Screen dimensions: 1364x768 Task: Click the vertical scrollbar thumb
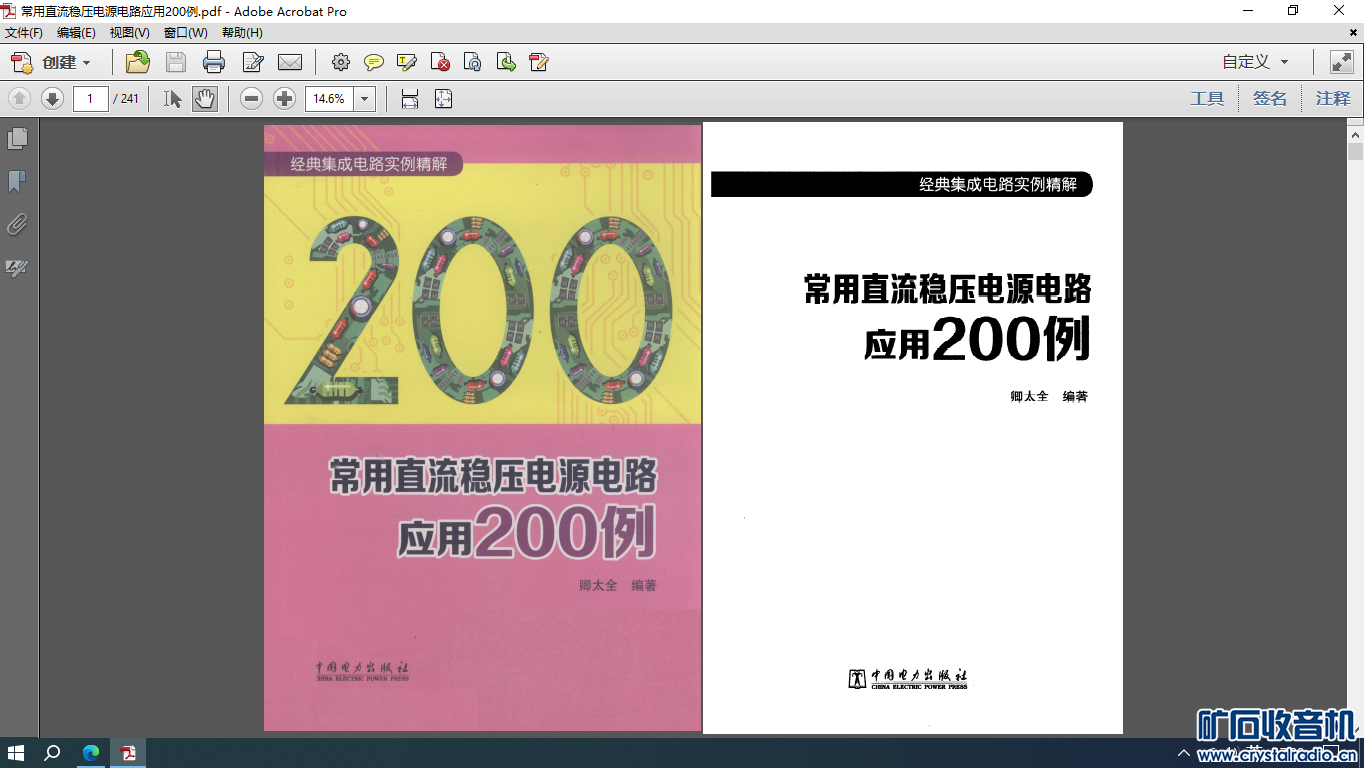click(1355, 152)
